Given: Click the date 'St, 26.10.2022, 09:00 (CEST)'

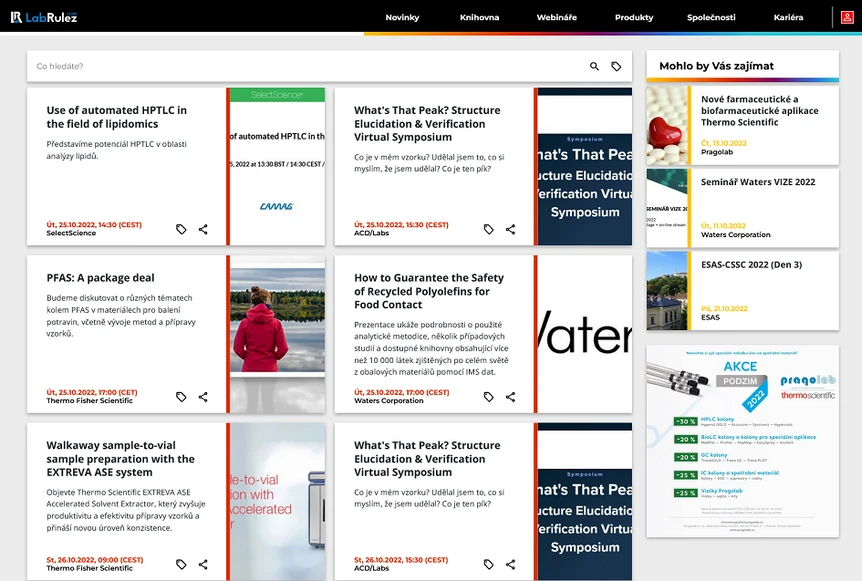Looking at the screenshot, I should 95,560.
